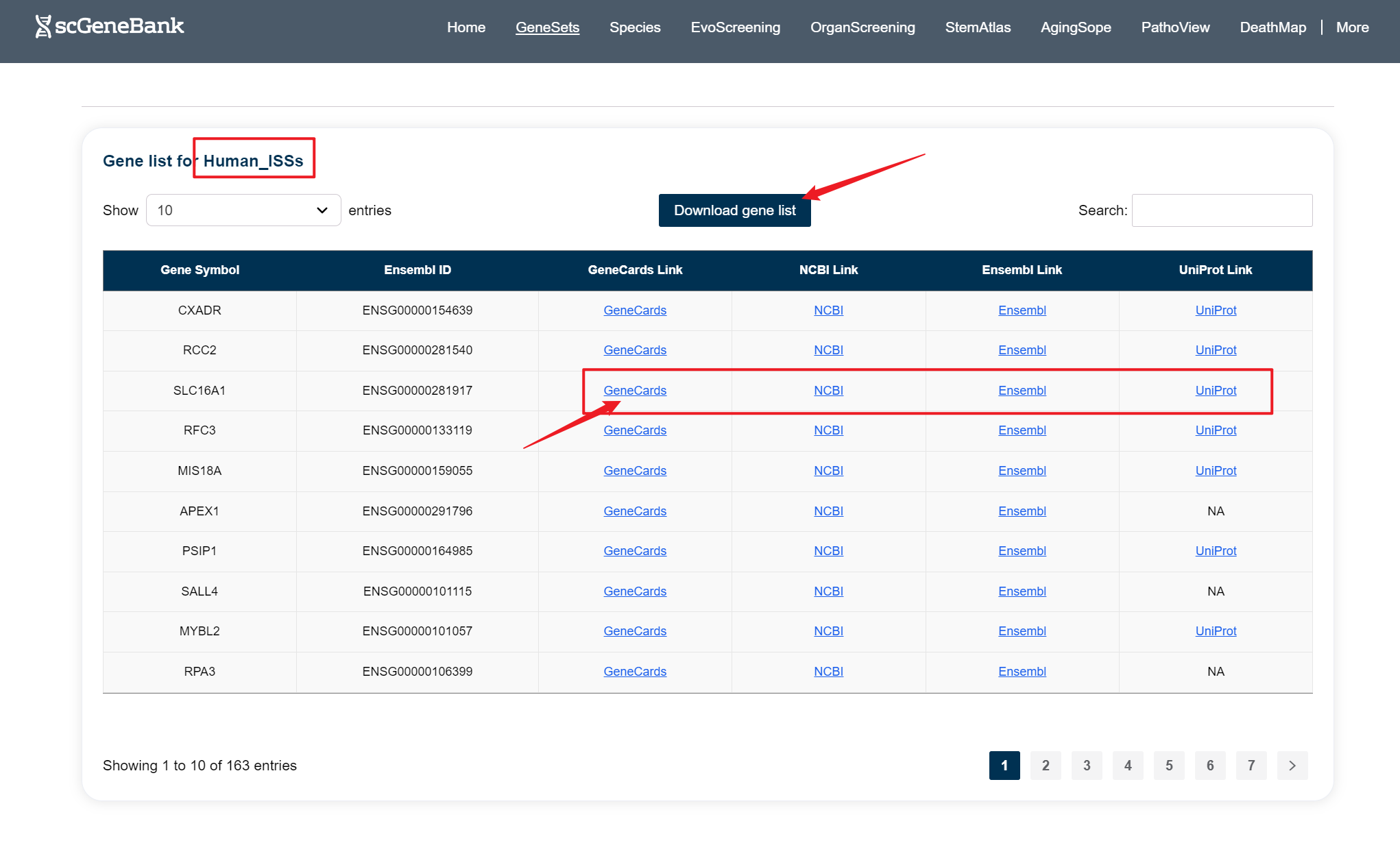Sort by Gene Symbol column header

point(200,270)
